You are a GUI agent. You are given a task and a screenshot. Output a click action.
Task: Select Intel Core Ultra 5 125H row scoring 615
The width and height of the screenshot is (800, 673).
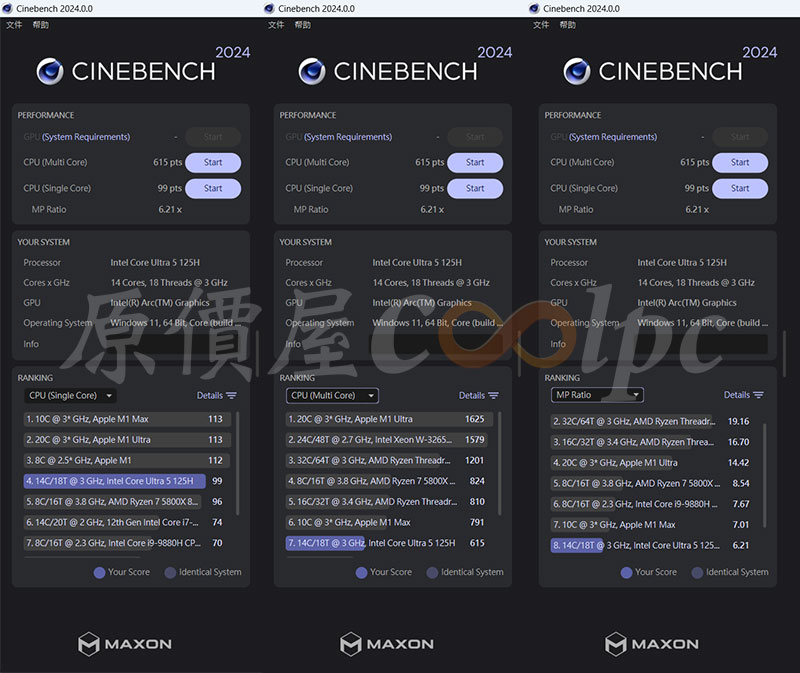[387, 543]
